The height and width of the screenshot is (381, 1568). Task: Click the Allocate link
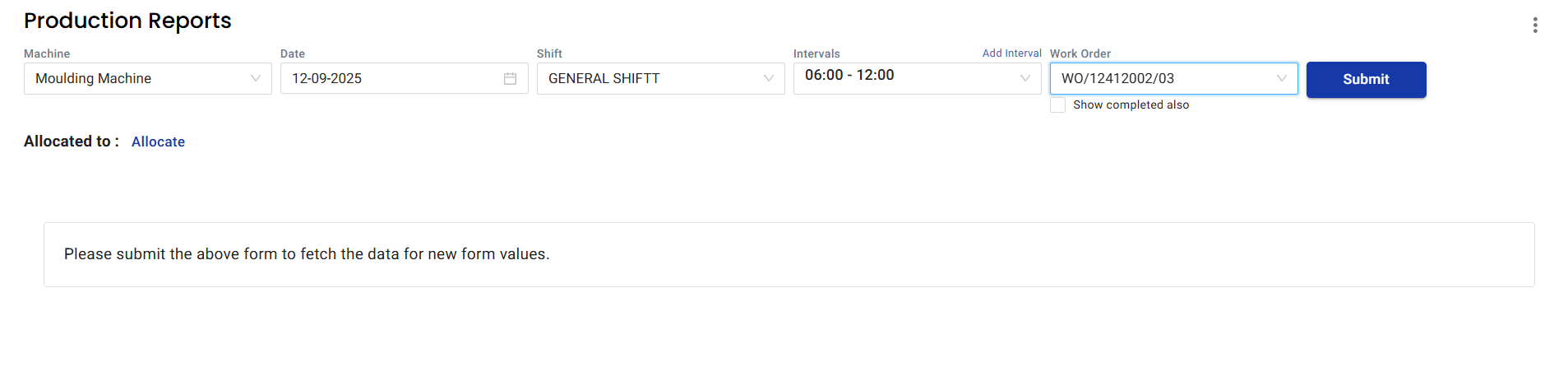[x=158, y=142]
